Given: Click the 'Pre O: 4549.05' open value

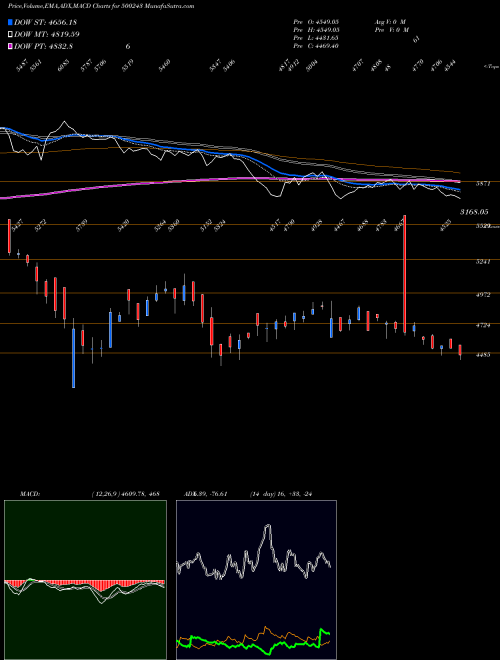Looking at the screenshot, I should [x=316, y=21].
